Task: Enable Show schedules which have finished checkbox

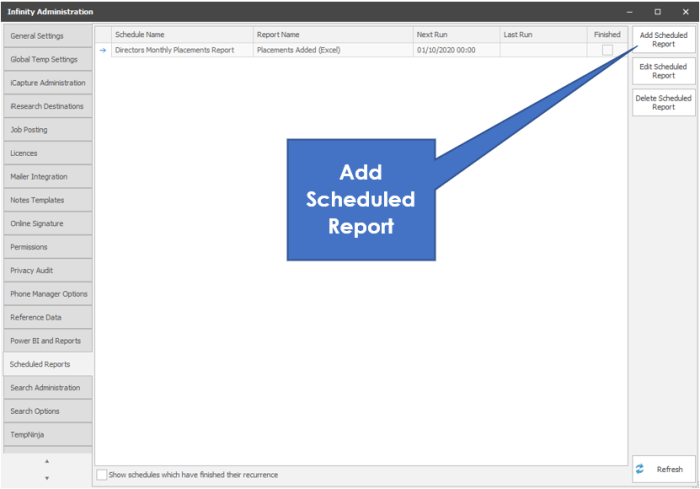Action: pyautogui.click(x=101, y=474)
